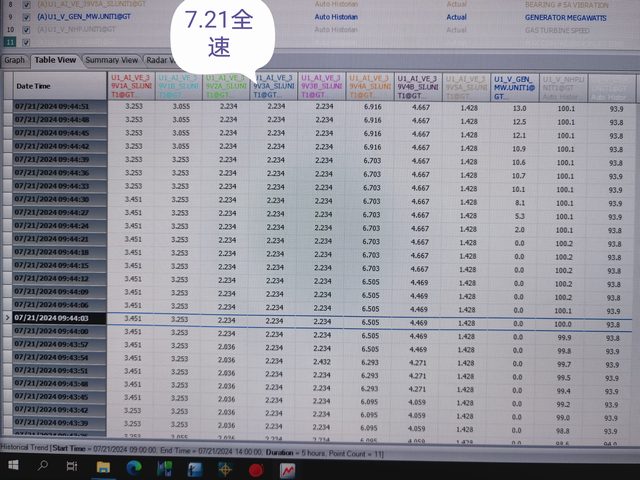Open the Windows Start menu
Viewport: 640px width, 480px height.
(x=13, y=465)
